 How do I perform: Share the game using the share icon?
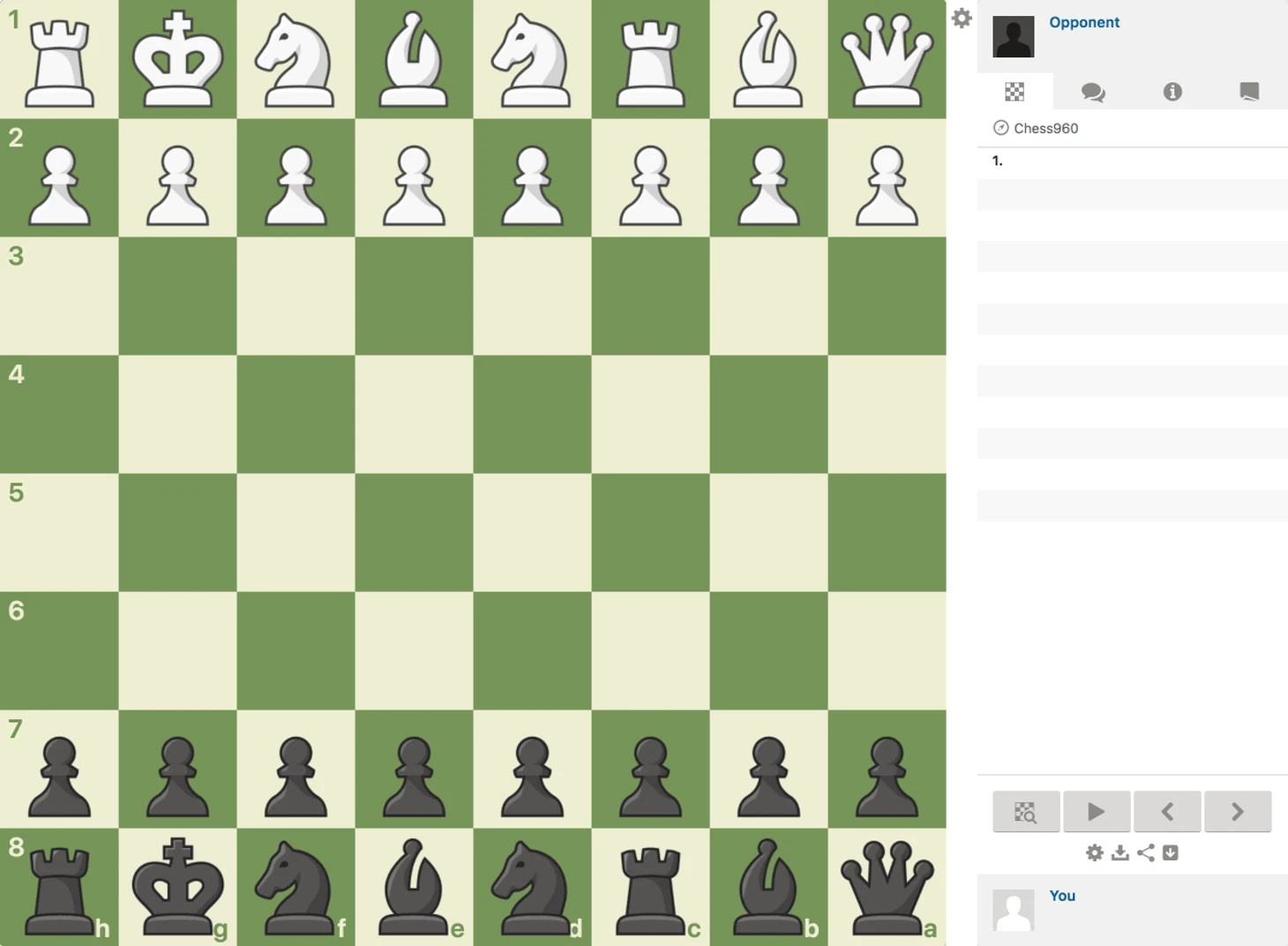1146,852
